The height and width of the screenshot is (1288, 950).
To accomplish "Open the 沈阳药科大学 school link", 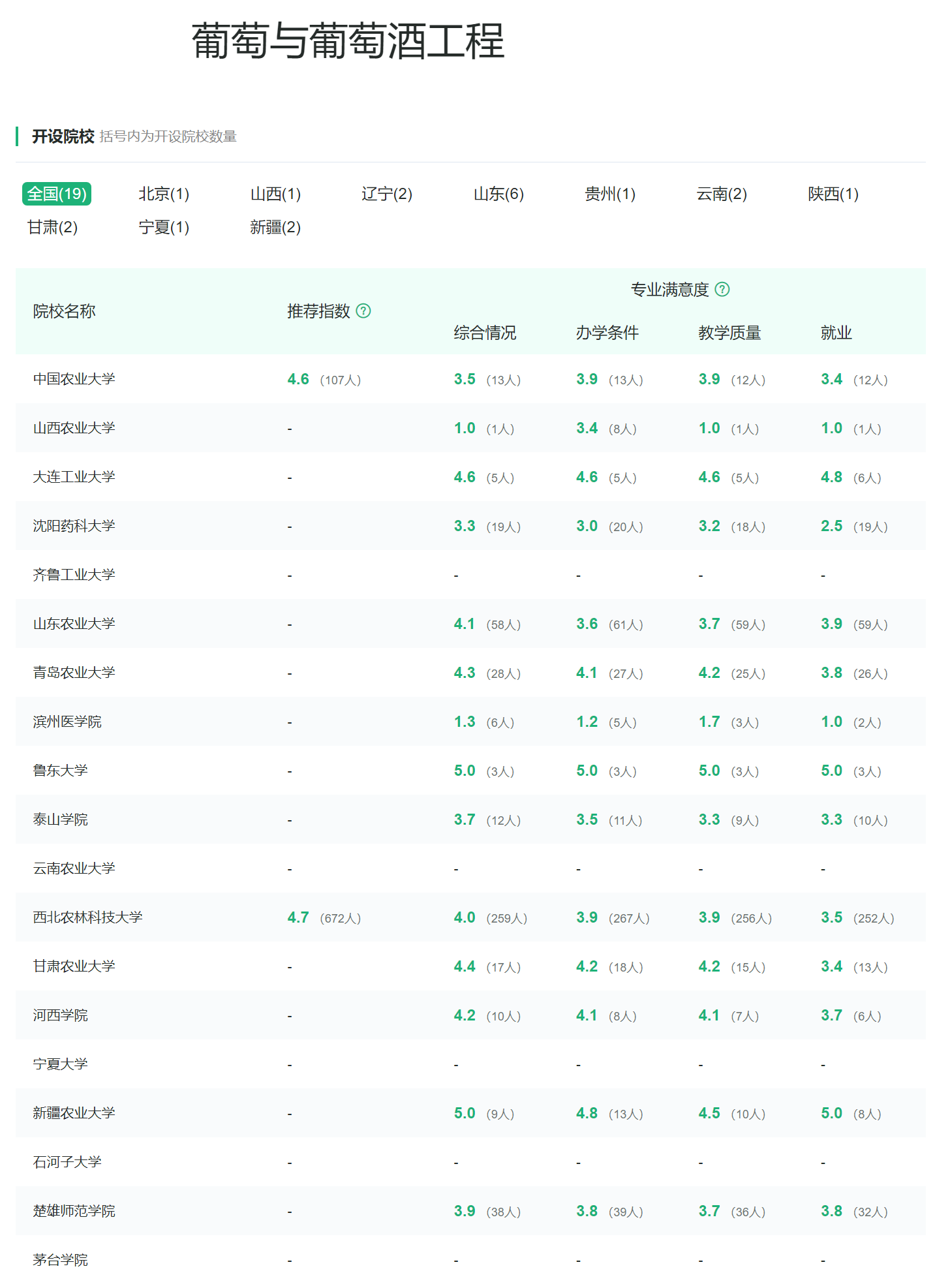I will tap(74, 526).
